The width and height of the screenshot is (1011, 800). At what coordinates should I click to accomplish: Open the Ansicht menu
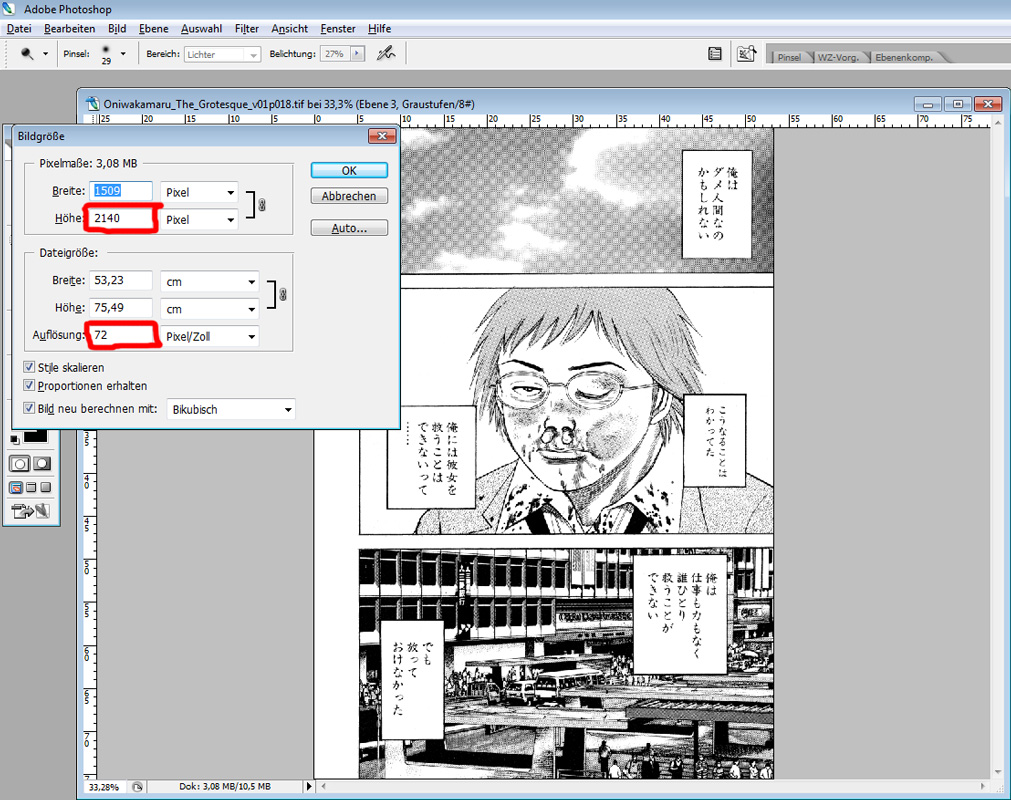290,28
